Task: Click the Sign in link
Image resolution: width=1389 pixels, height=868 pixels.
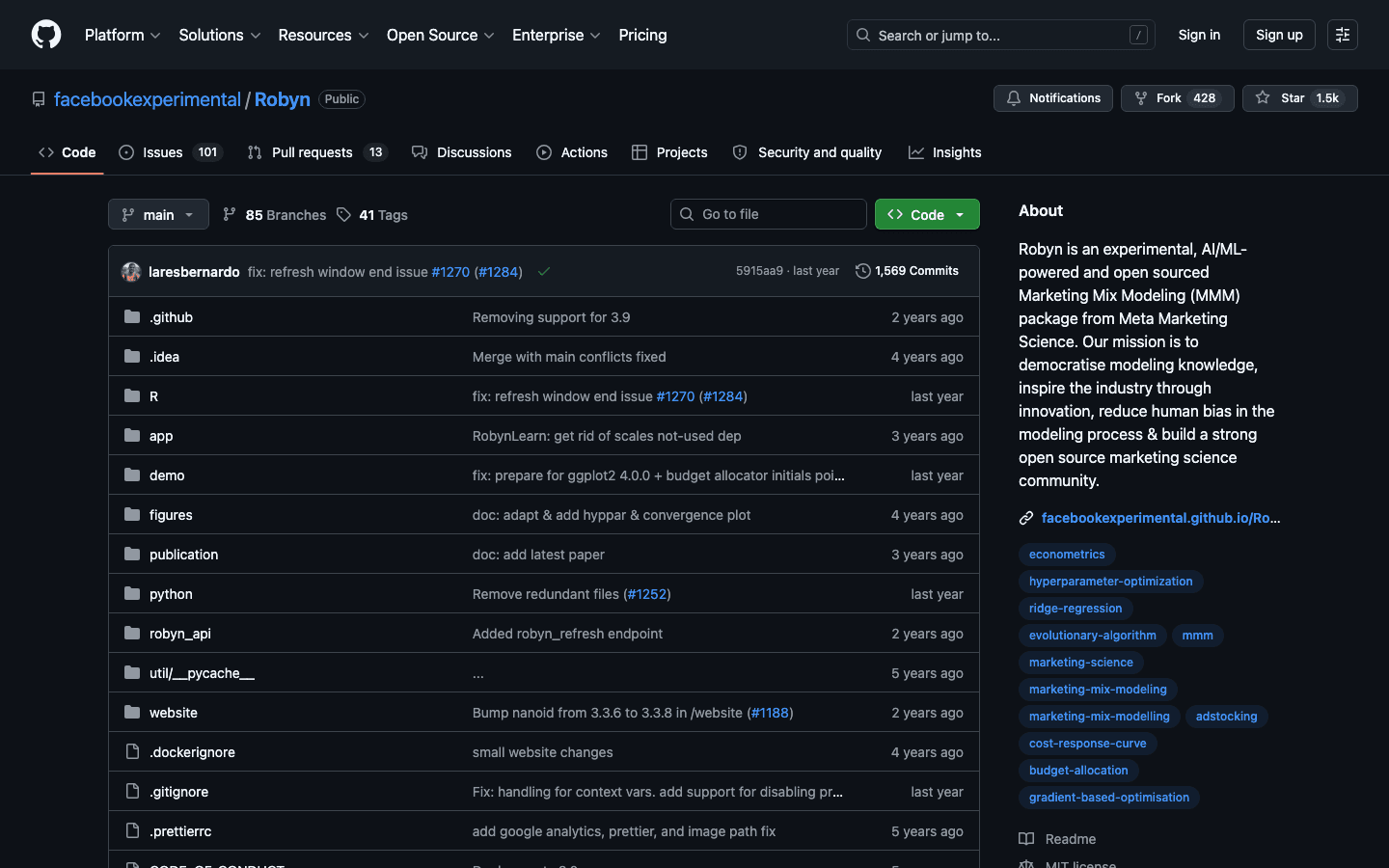Action: pos(1199,35)
